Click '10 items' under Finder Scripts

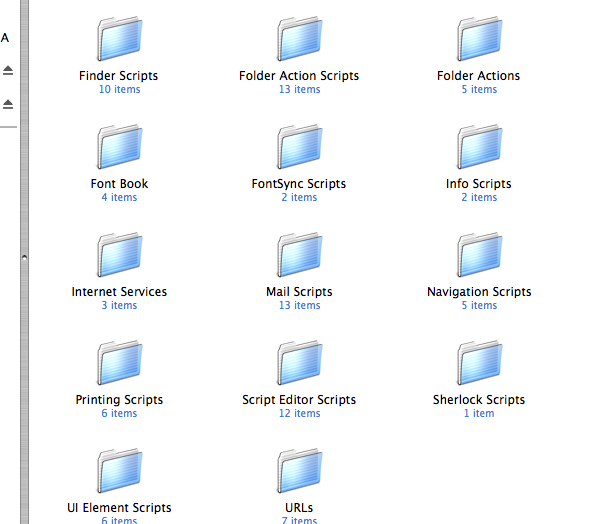click(x=119, y=89)
